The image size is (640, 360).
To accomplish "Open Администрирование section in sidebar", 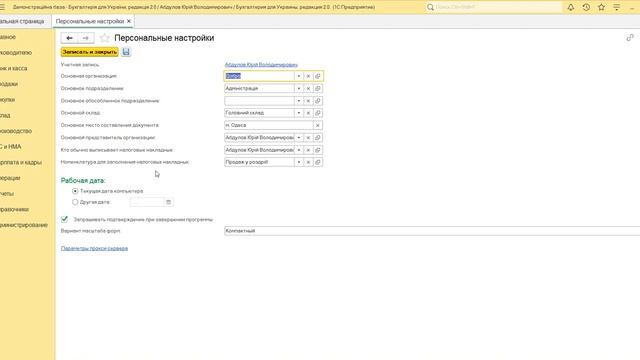I will click(x=24, y=225).
